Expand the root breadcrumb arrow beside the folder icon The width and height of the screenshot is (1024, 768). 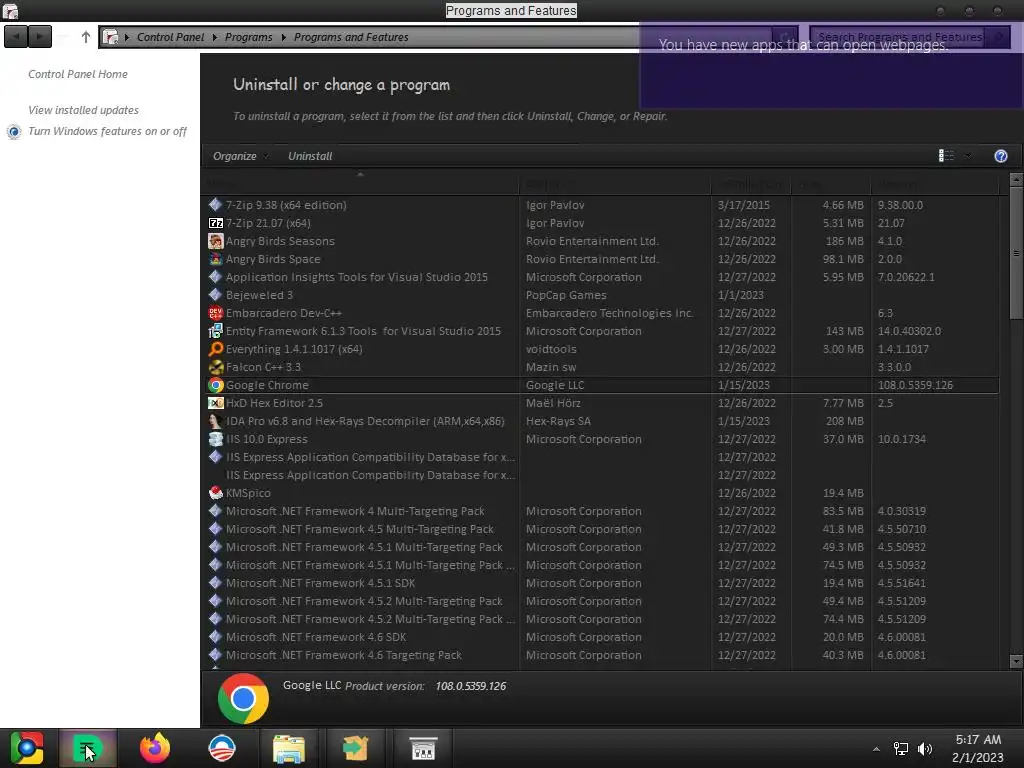tap(127, 37)
